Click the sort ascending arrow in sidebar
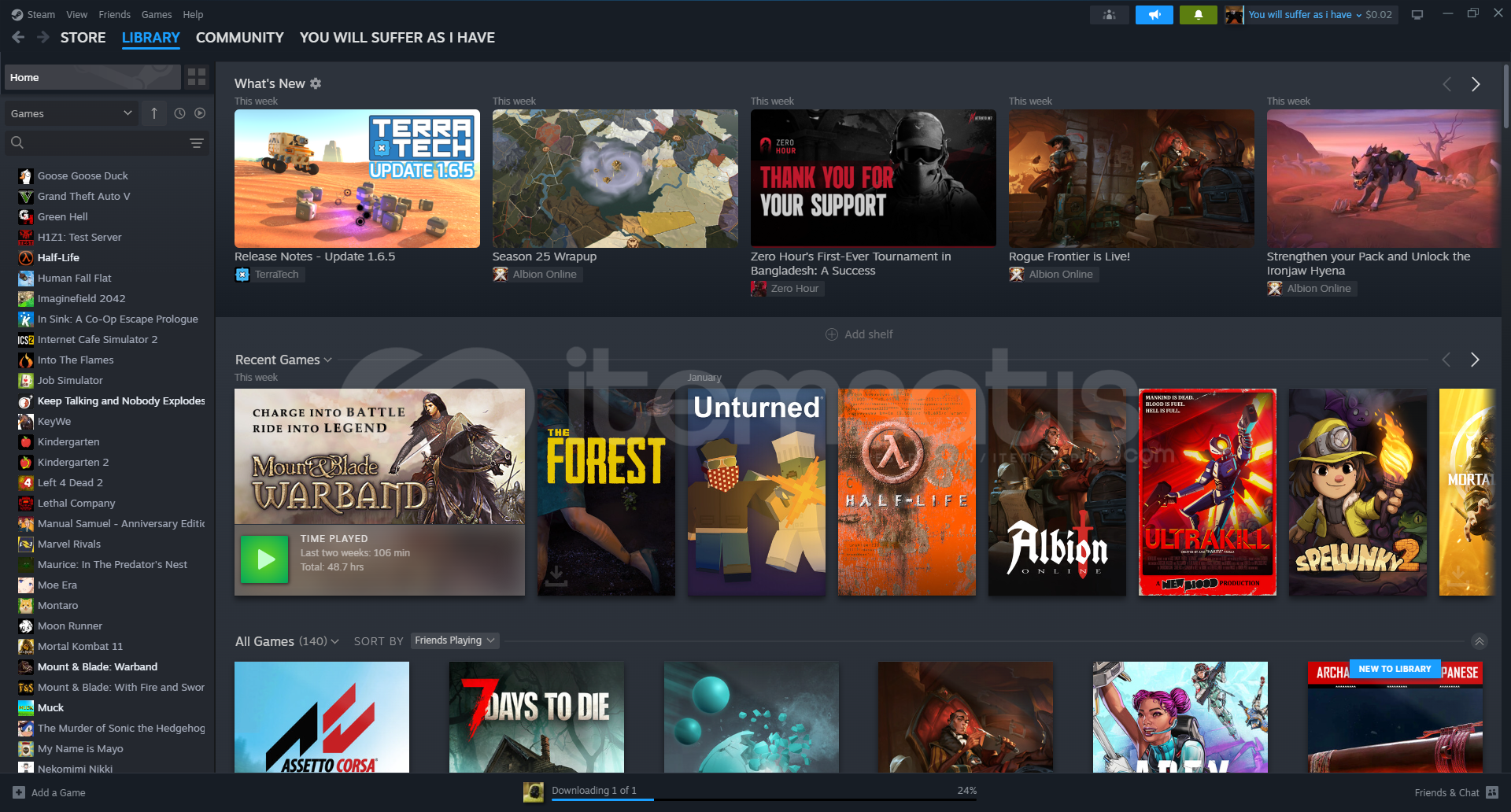 154,113
